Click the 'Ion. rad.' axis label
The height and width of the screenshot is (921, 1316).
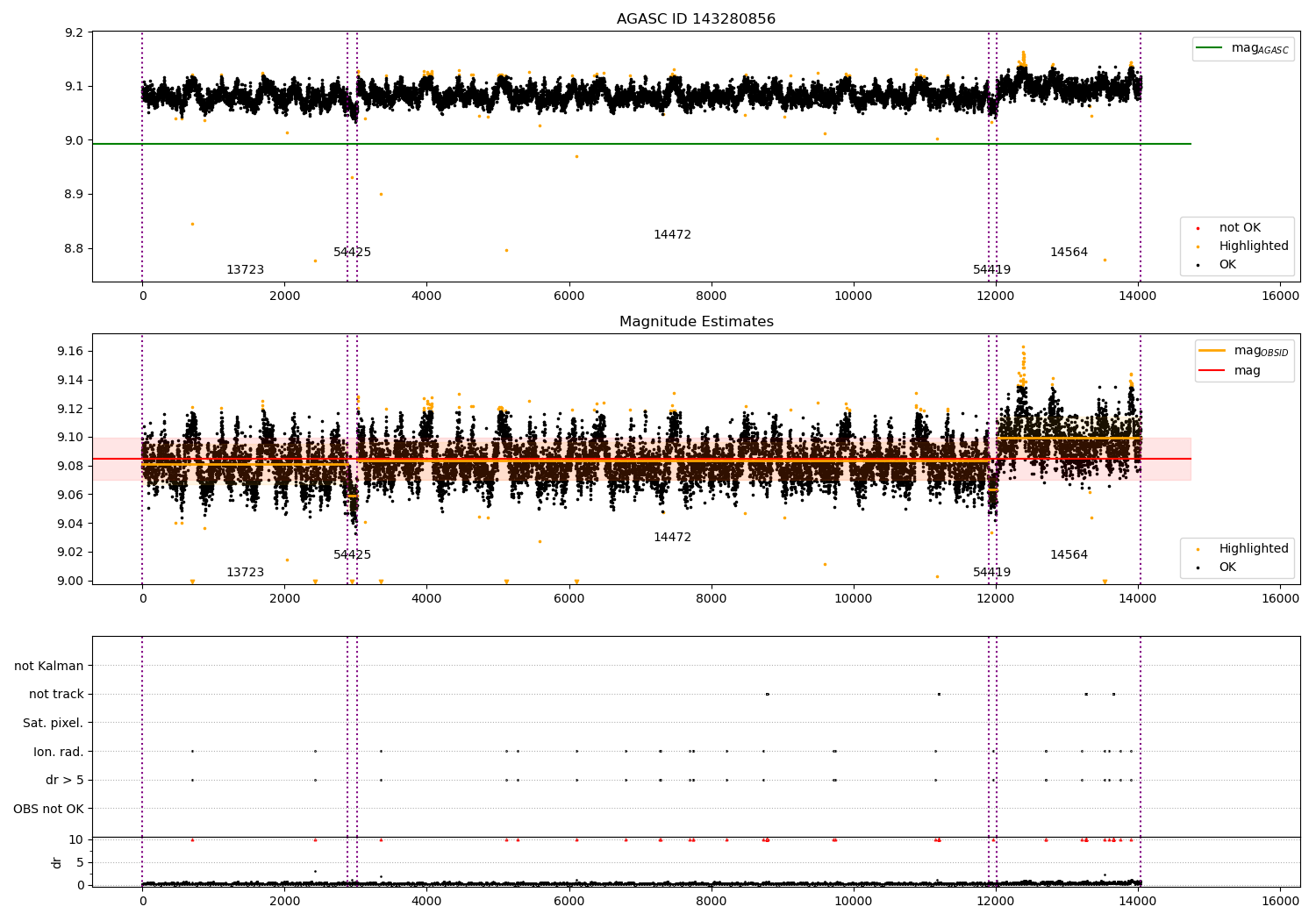(x=59, y=752)
